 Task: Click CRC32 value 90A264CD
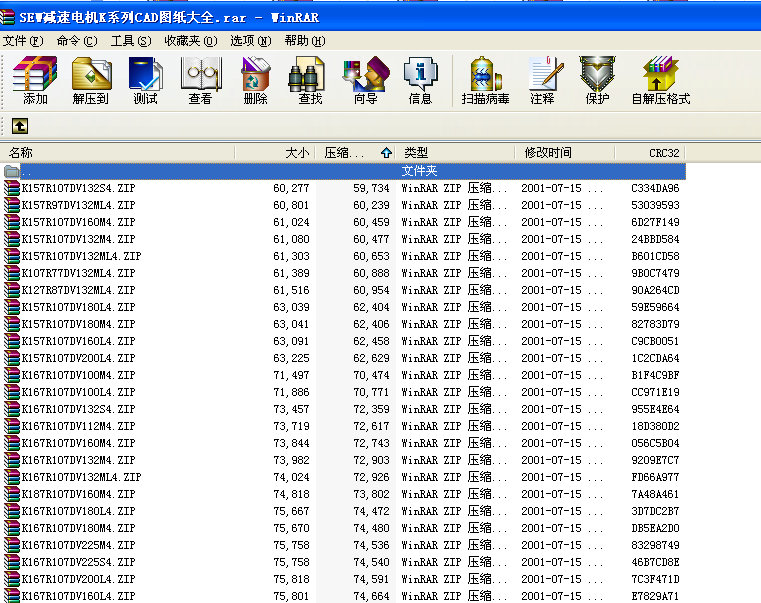click(x=655, y=290)
